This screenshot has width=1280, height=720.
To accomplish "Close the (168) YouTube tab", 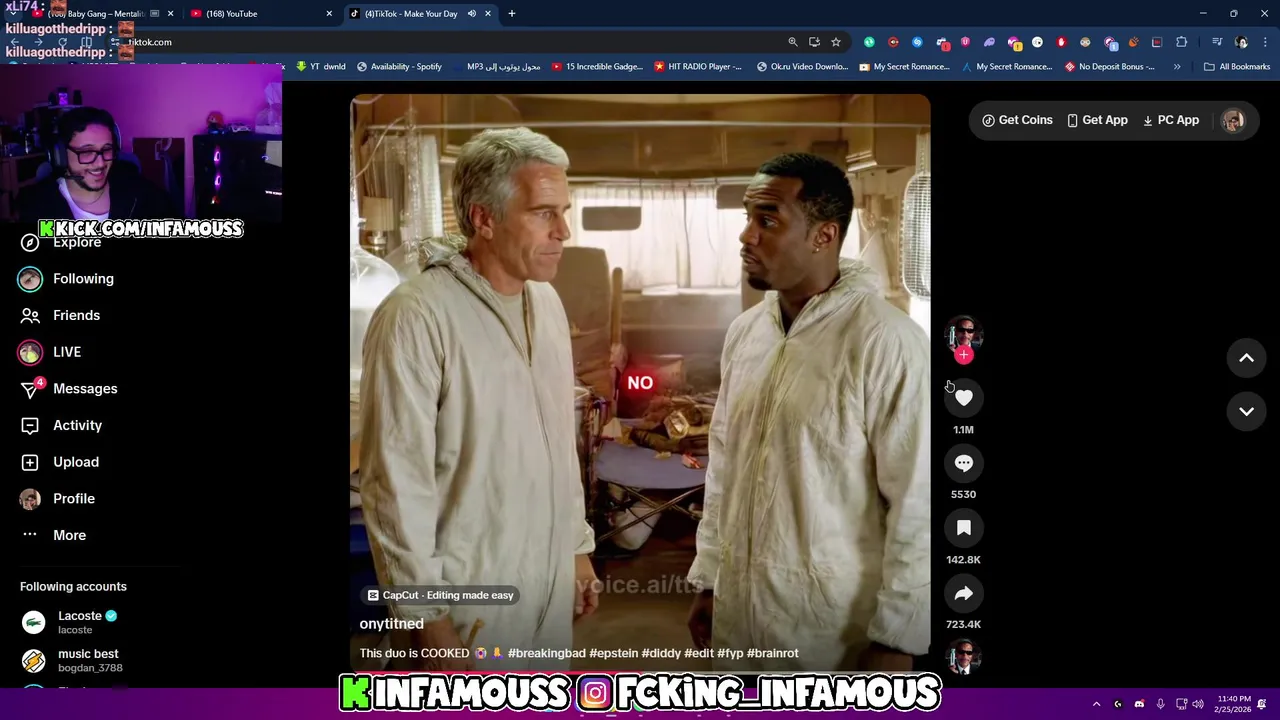I will tap(329, 14).
